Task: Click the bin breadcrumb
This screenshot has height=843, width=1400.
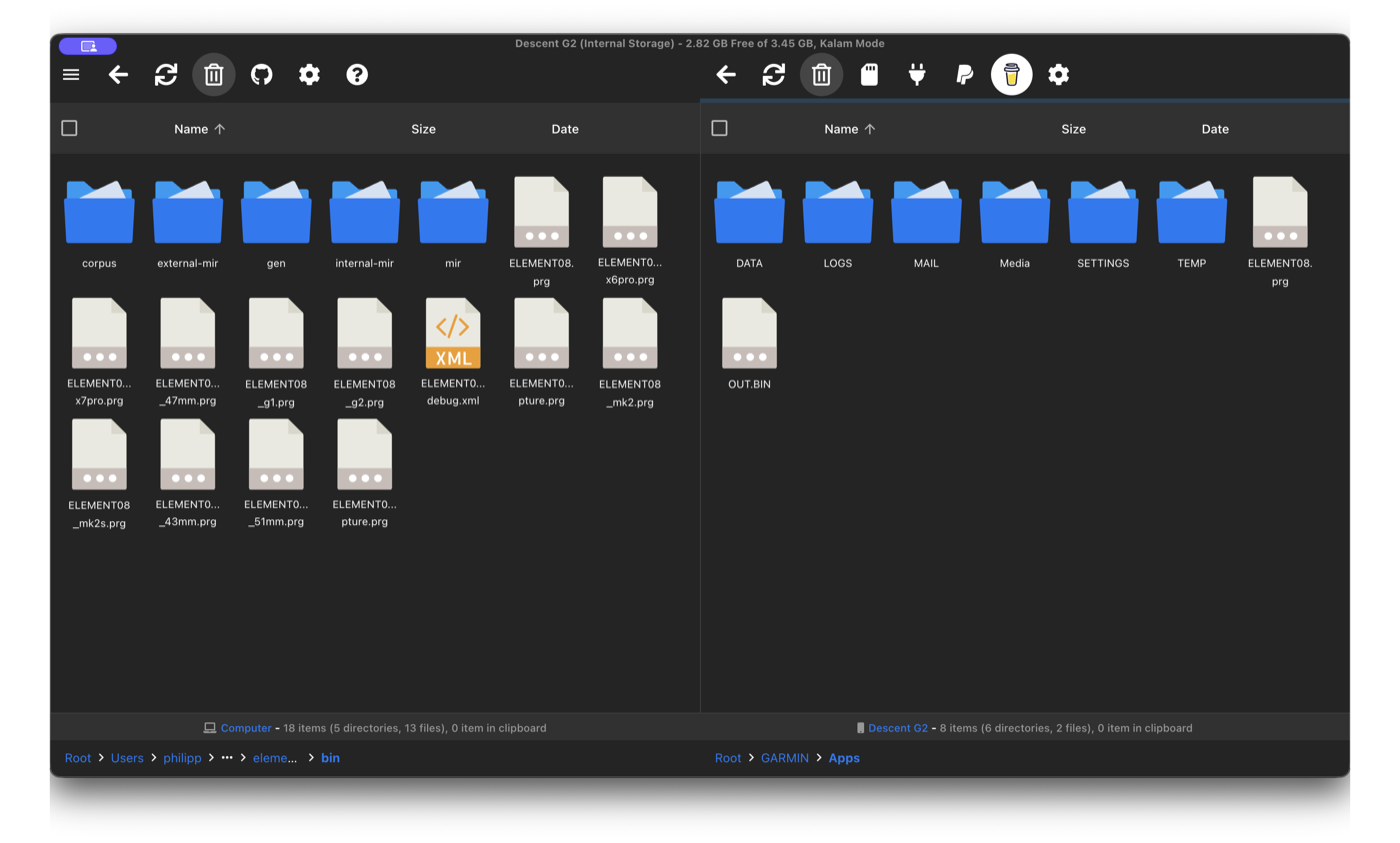Action: [330, 758]
